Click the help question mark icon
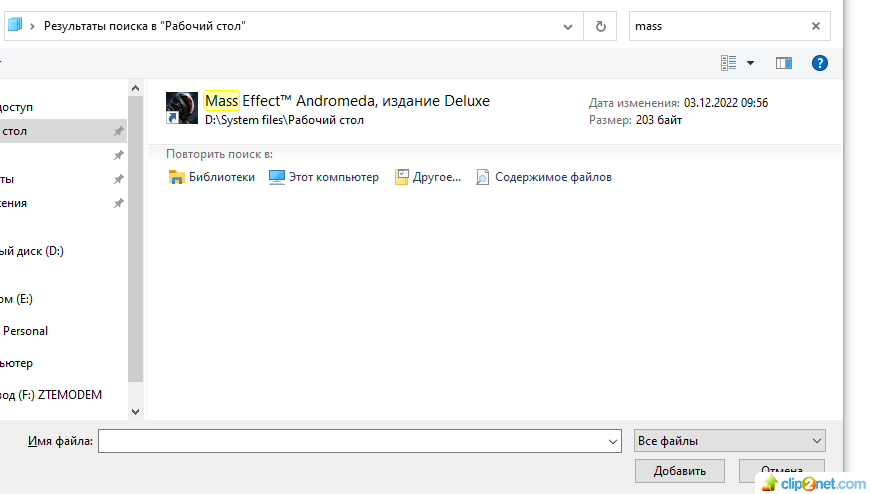The image size is (870, 494). pos(819,63)
